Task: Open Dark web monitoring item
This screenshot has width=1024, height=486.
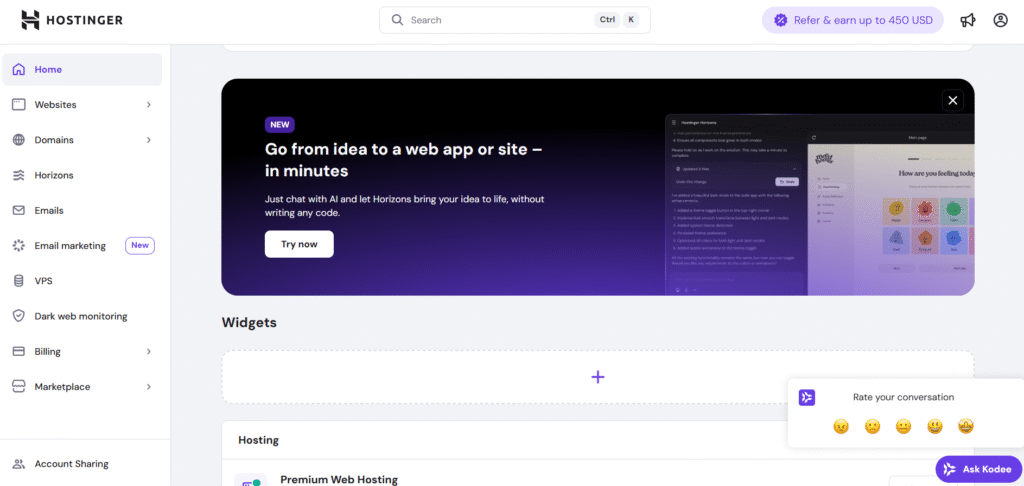Action: click(x=82, y=316)
